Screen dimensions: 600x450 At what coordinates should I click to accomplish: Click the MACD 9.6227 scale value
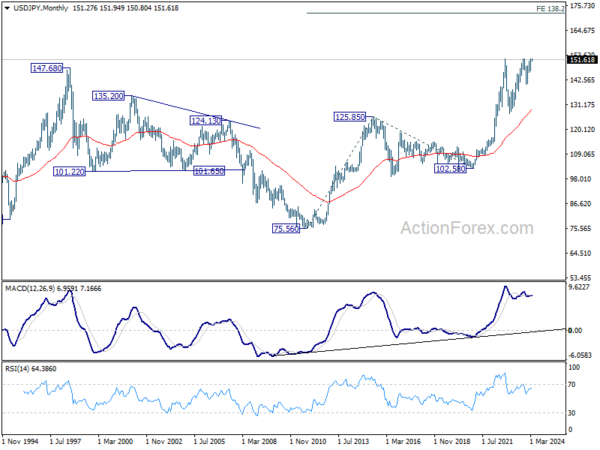click(x=580, y=287)
